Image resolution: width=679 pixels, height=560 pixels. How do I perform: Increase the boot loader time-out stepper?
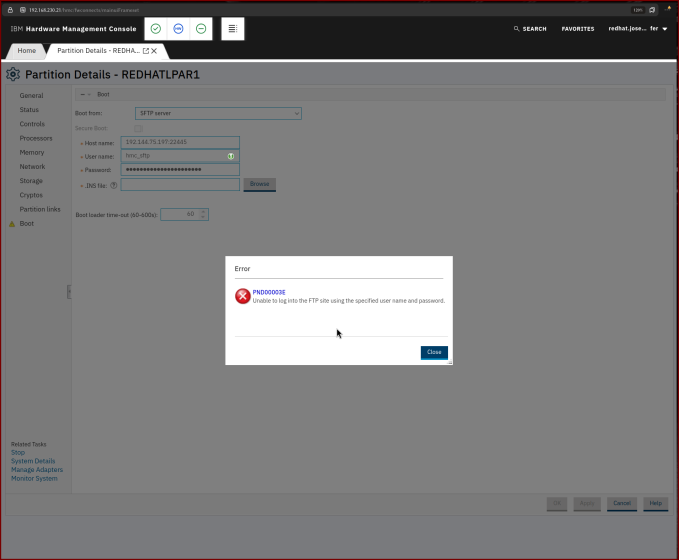(203, 211)
